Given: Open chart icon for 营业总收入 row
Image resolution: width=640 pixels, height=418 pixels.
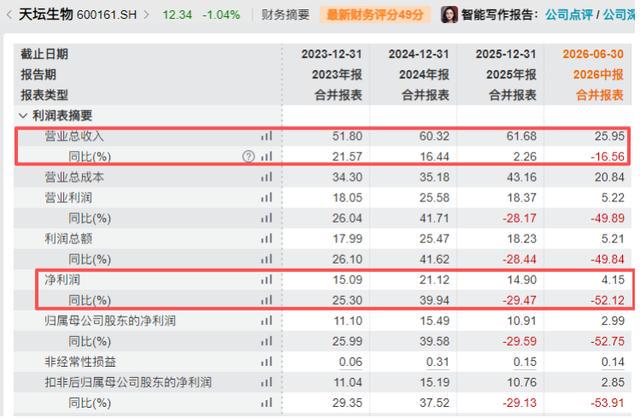Looking at the screenshot, I should [x=267, y=136].
